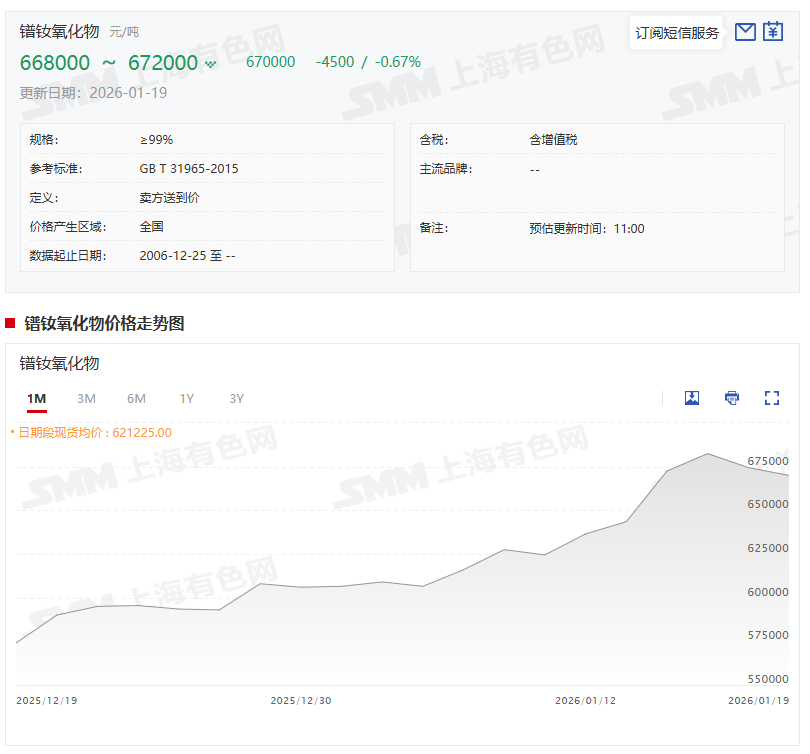The width and height of the screenshot is (810, 754).
Task: Click the 镨钕氧化物价格走势图 section heading
Action: click(104, 323)
